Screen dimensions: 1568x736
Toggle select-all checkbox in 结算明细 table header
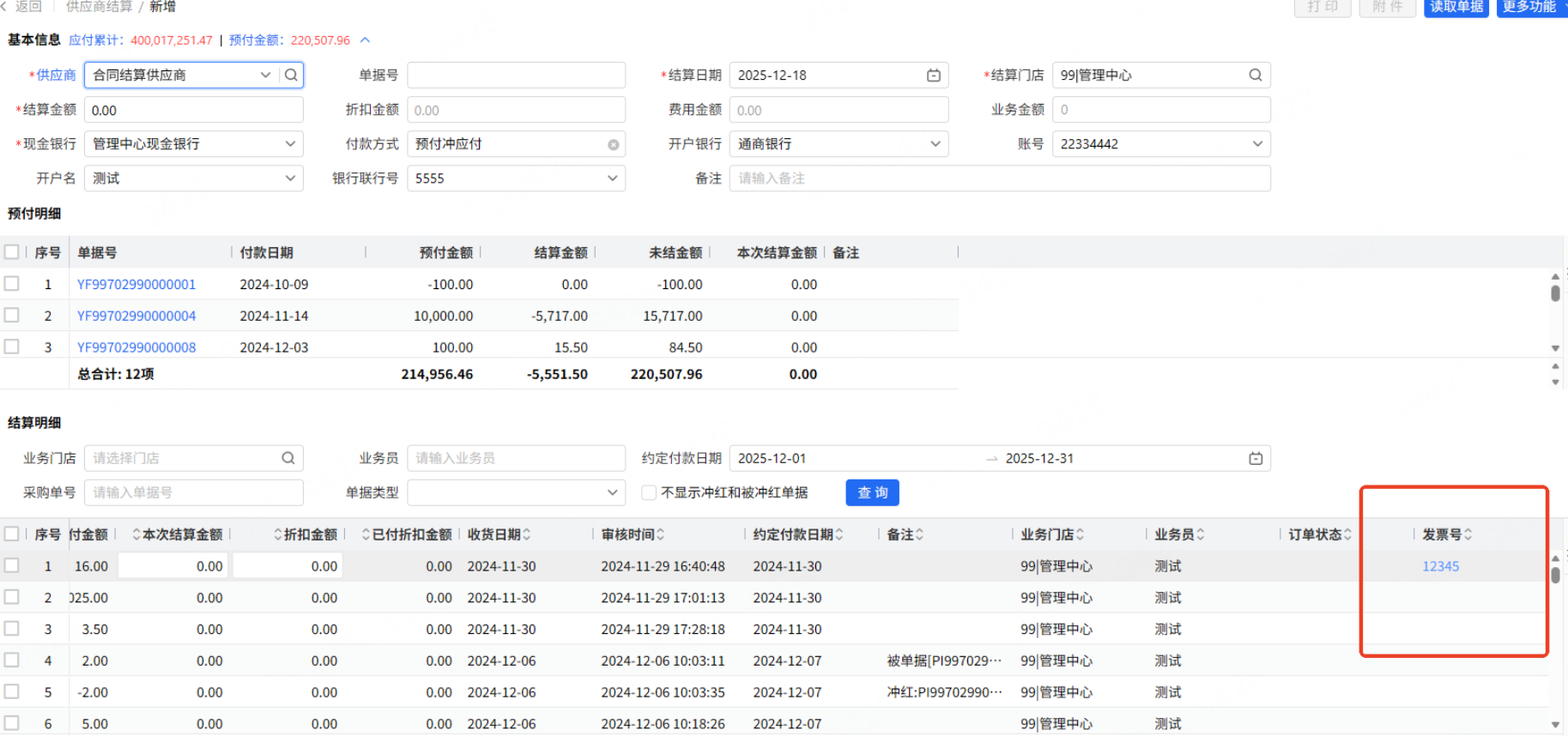(x=12, y=534)
